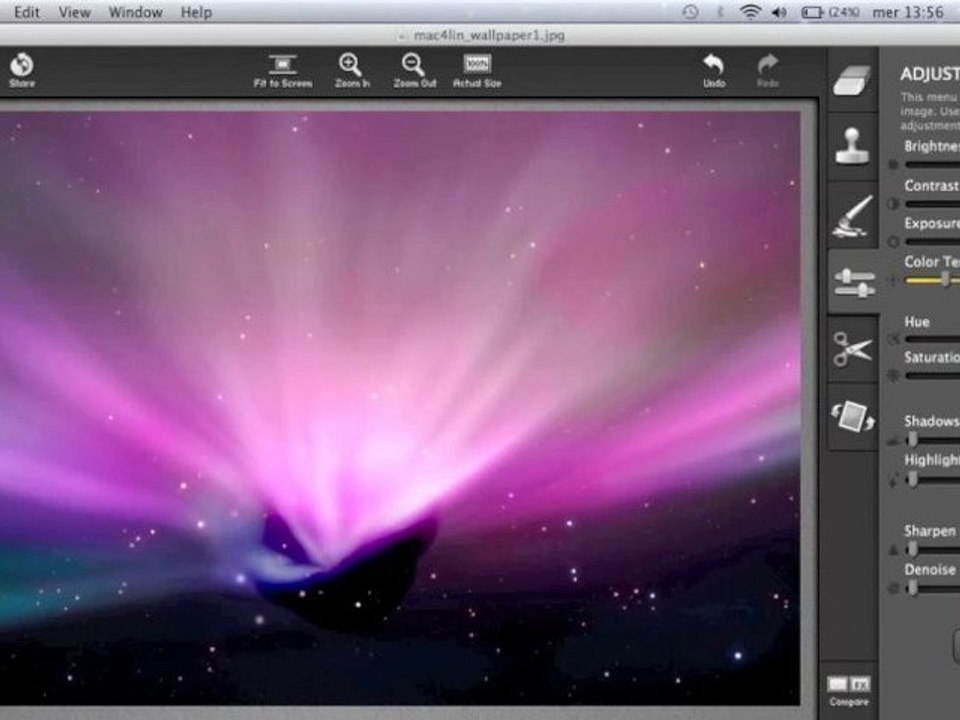Image resolution: width=960 pixels, height=720 pixels.
Task: Open the Edit menu
Action: 27,12
